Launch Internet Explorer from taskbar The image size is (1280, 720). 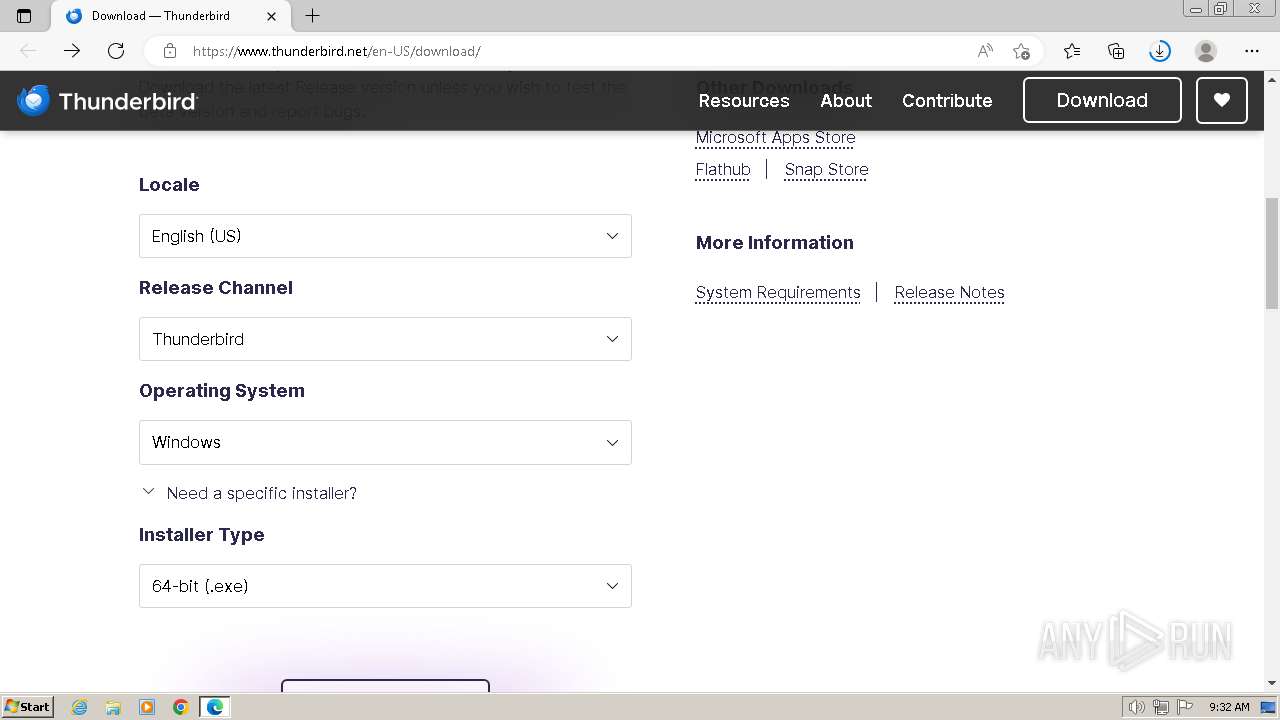pos(79,707)
